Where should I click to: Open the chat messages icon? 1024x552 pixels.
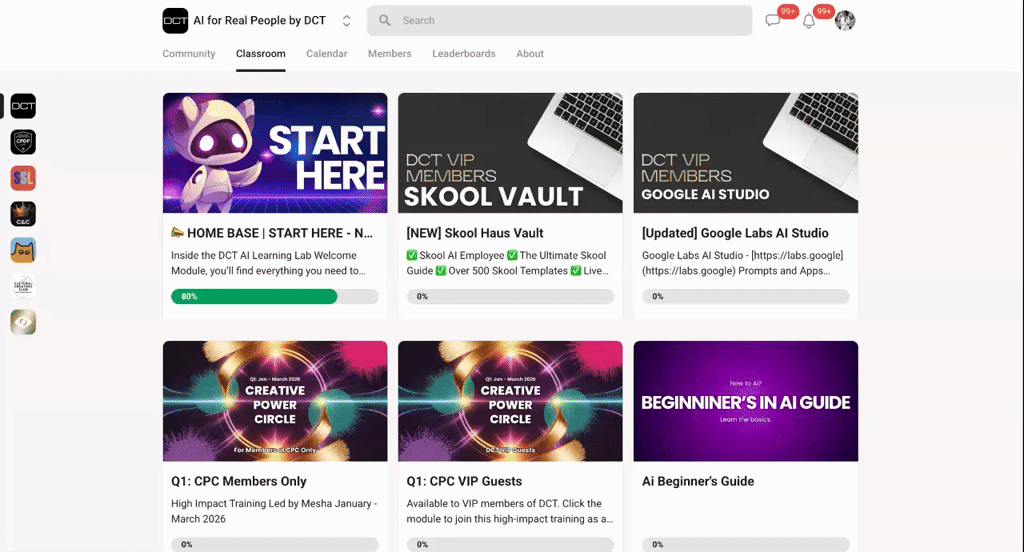click(773, 20)
